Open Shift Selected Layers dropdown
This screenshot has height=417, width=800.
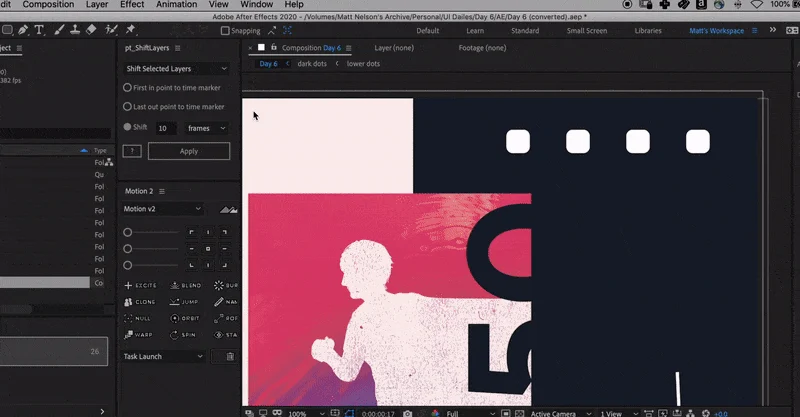tap(176, 68)
